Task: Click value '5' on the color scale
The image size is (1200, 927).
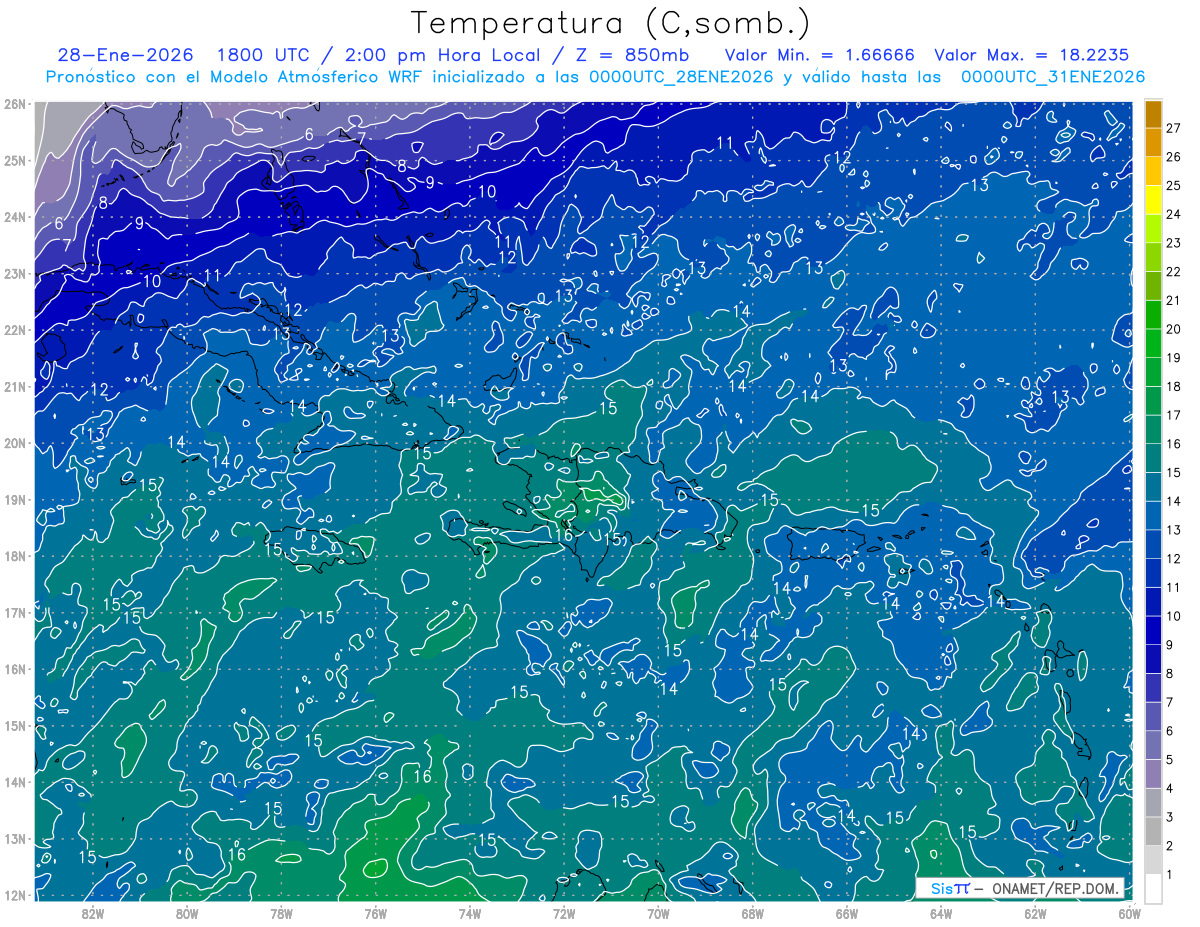Action: 1170,759
